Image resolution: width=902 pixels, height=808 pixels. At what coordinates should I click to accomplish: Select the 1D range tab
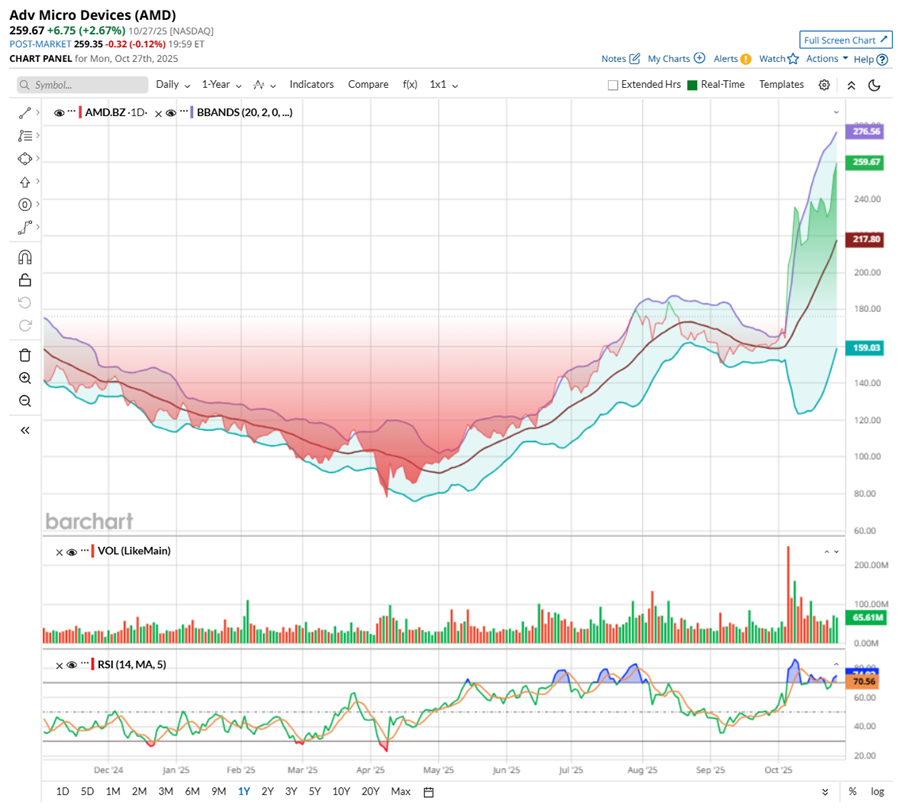pos(62,792)
